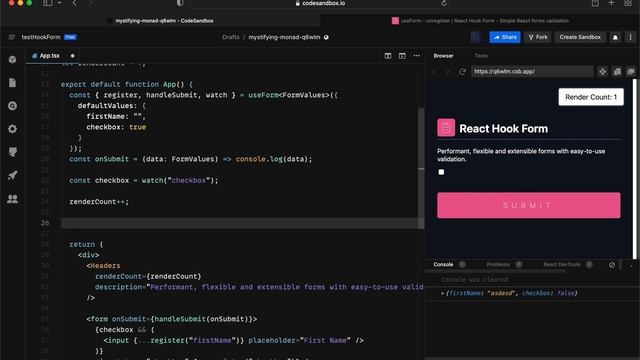The width and height of the screenshot is (640, 360).
Task: Click the component selector icon beside preview URL
Action: [602, 72]
